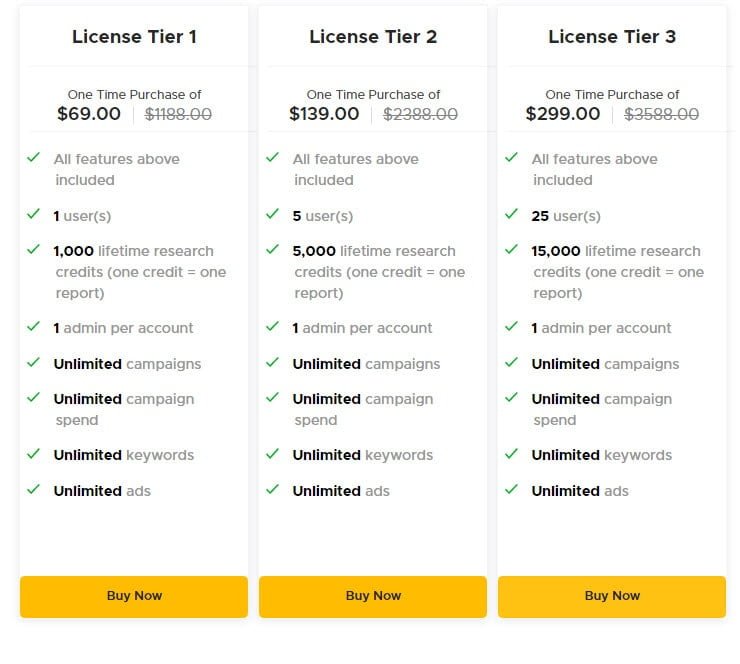Select the License Tier 1 heading
740x664 pixels.
pos(134,37)
